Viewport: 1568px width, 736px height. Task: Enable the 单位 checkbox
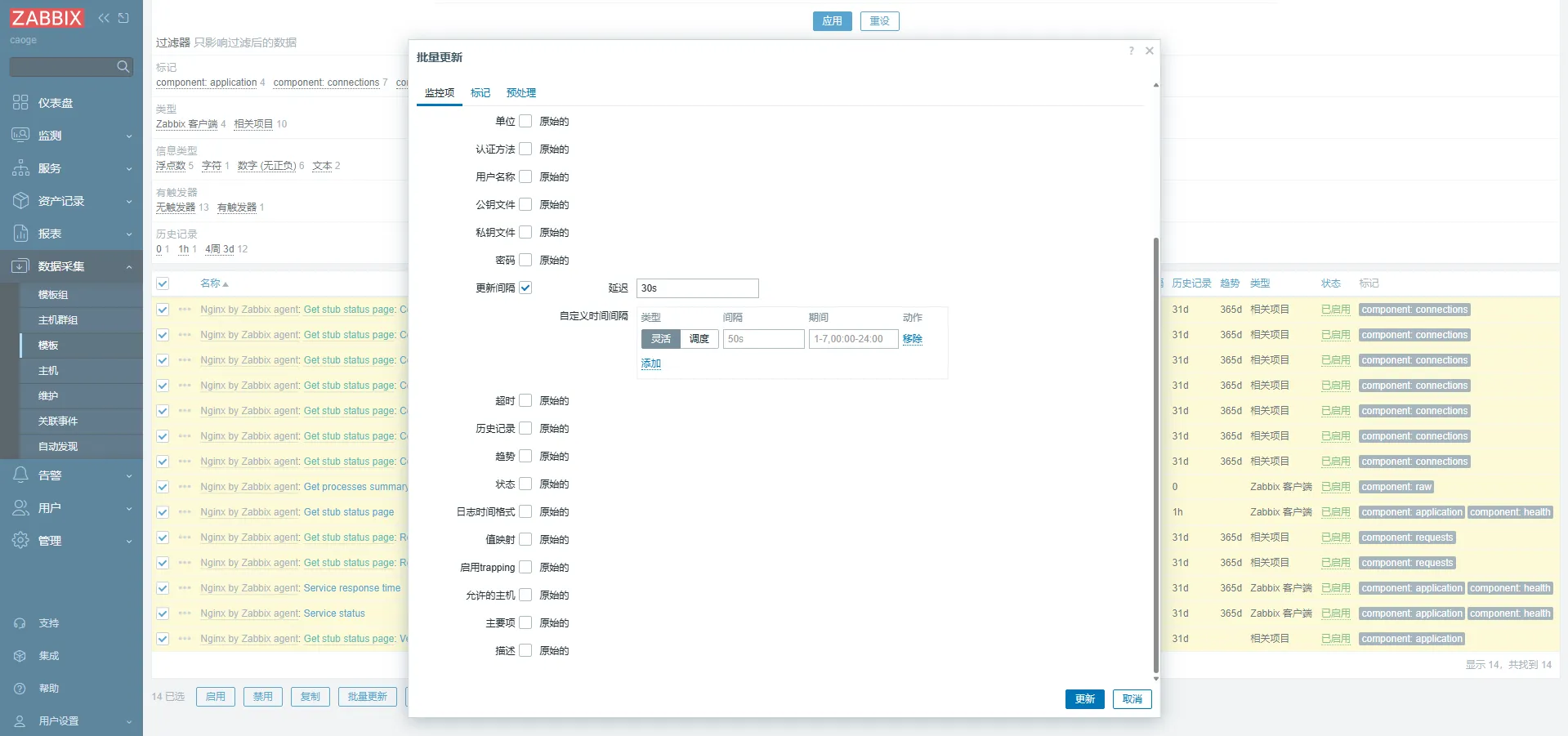coord(525,121)
